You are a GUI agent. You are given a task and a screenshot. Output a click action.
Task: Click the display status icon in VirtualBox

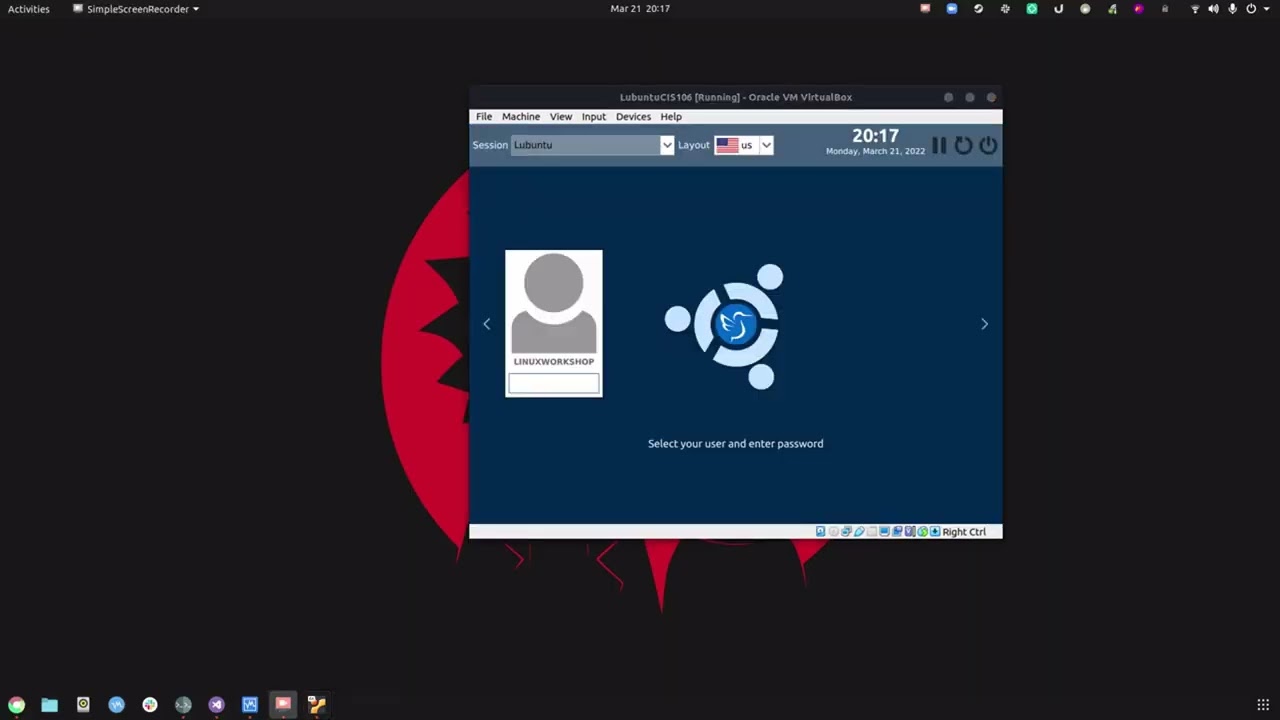tap(885, 532)
